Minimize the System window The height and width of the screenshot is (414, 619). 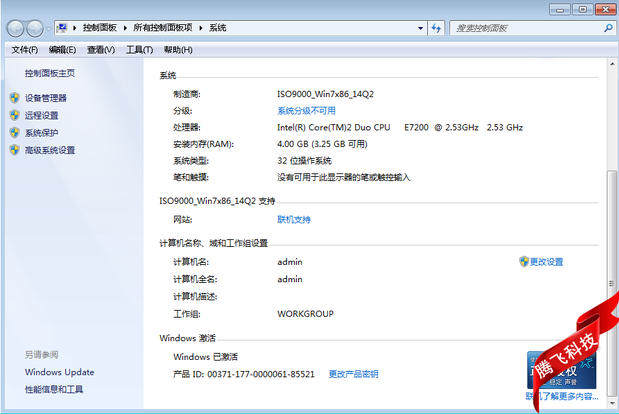click(x=560, y=9)
